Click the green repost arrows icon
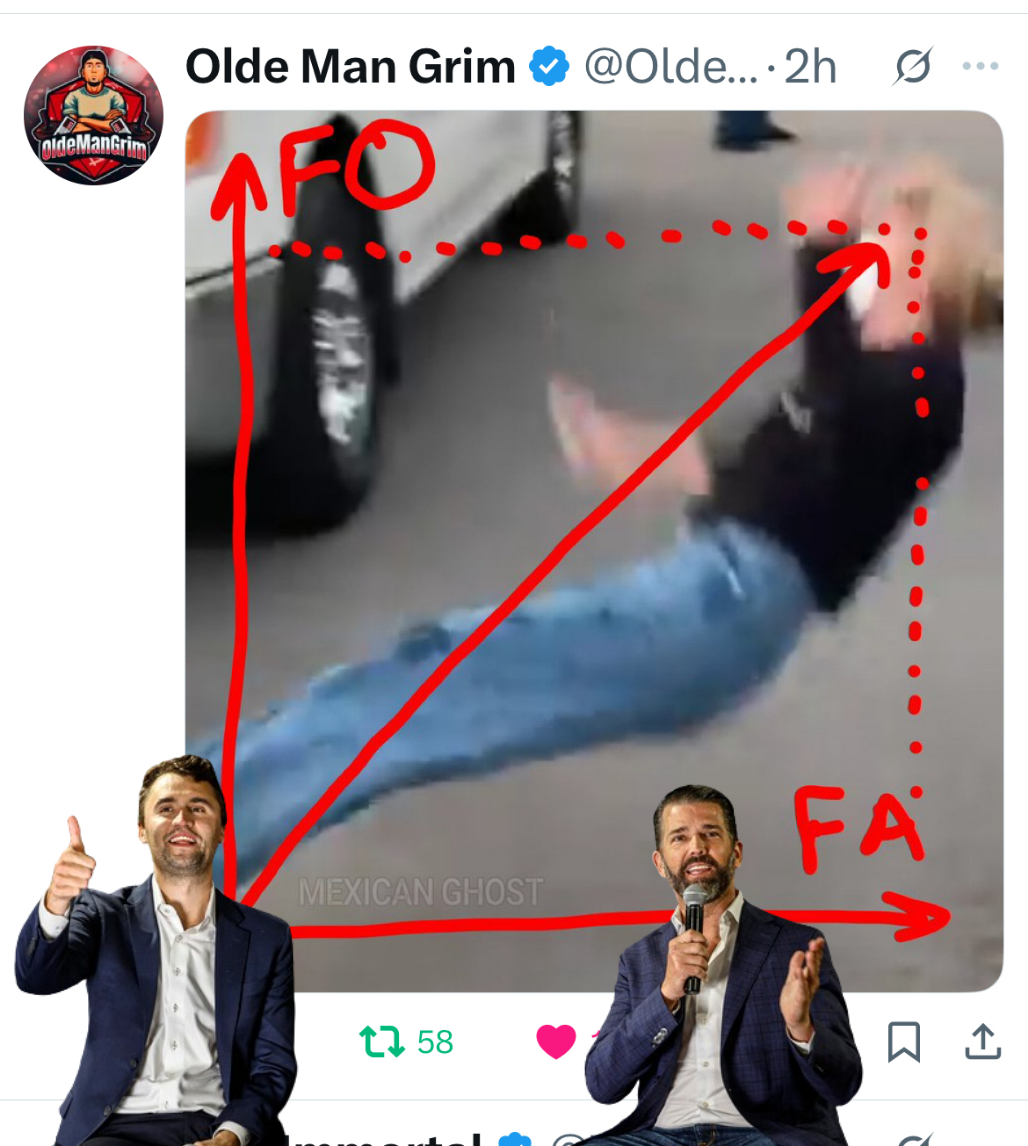The image size is (1028, 1146). [381, 1041]
